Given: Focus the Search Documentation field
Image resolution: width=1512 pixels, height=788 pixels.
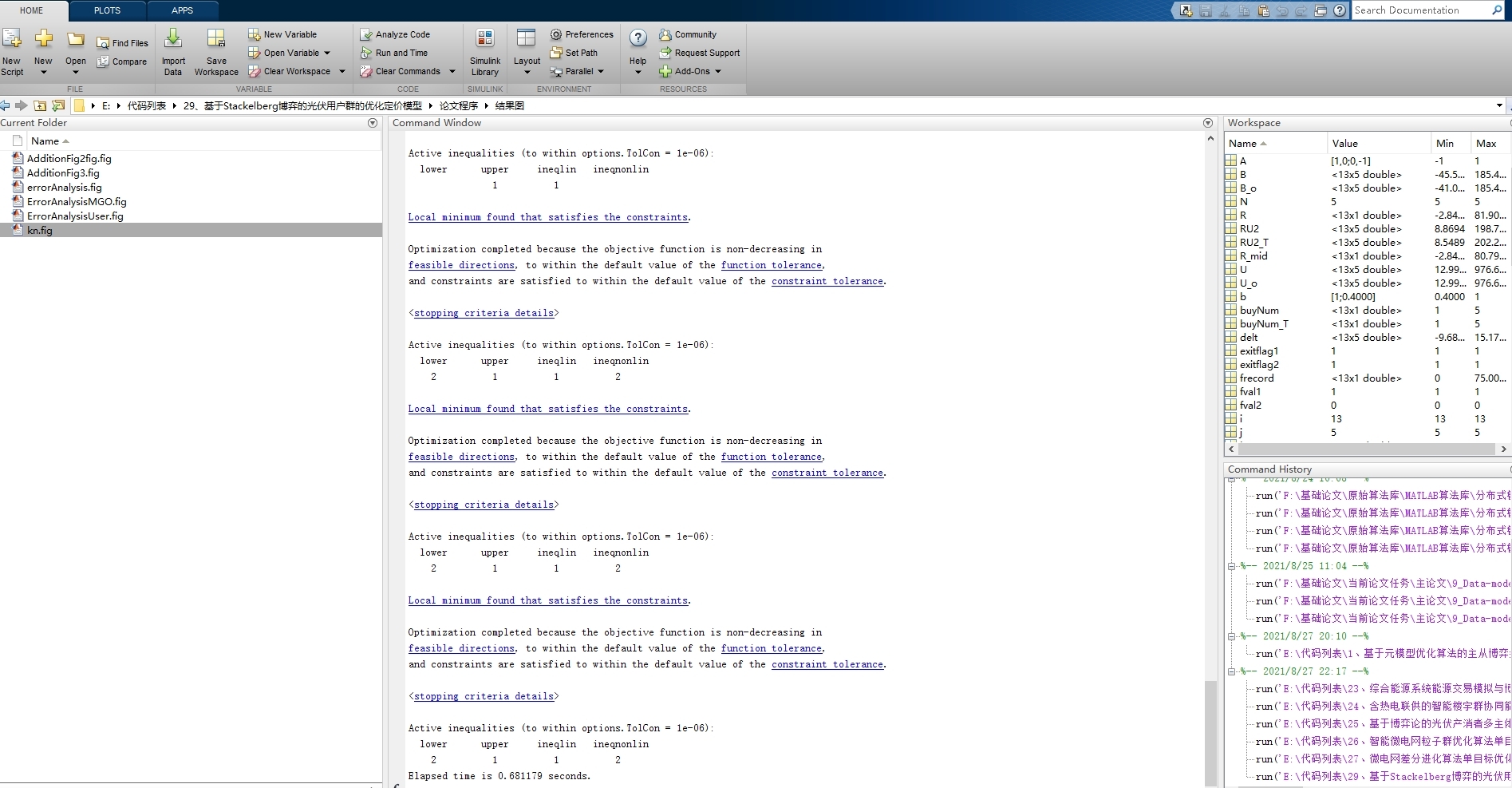Looking at the screenshot, I should [x=1421, y=10].
